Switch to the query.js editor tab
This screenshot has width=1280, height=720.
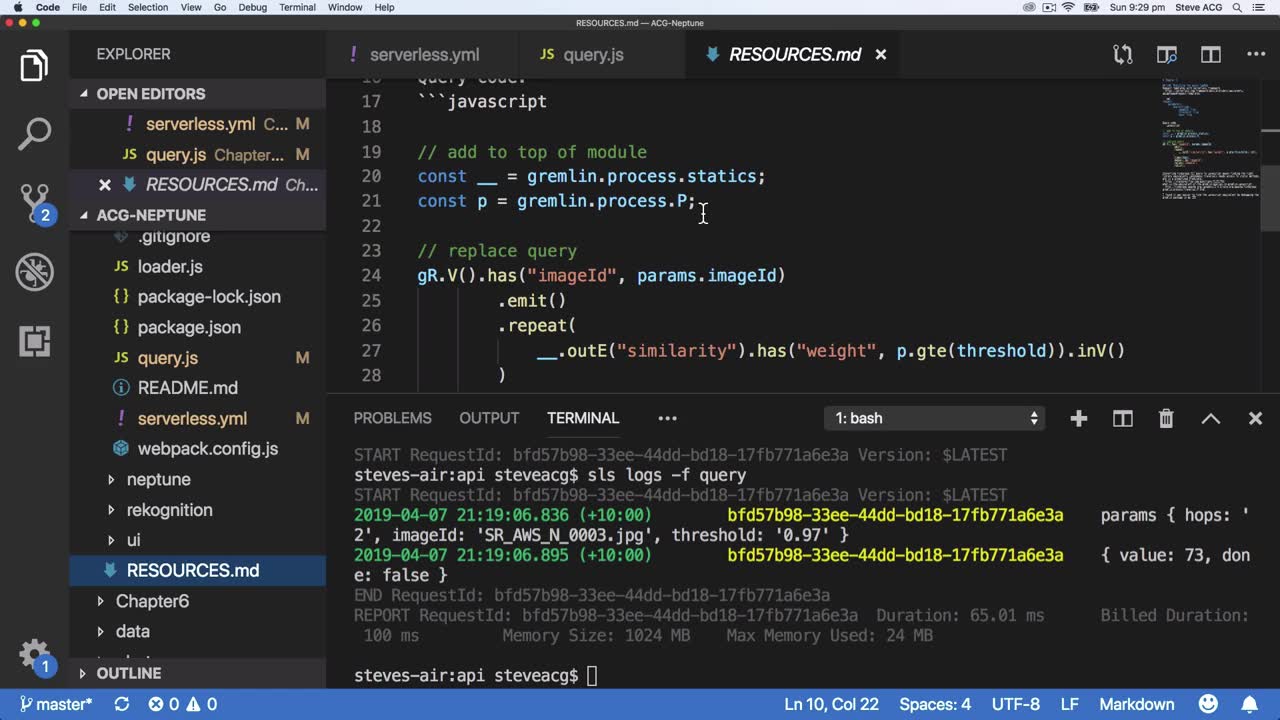pyautogui.click(x=592, y=55)
